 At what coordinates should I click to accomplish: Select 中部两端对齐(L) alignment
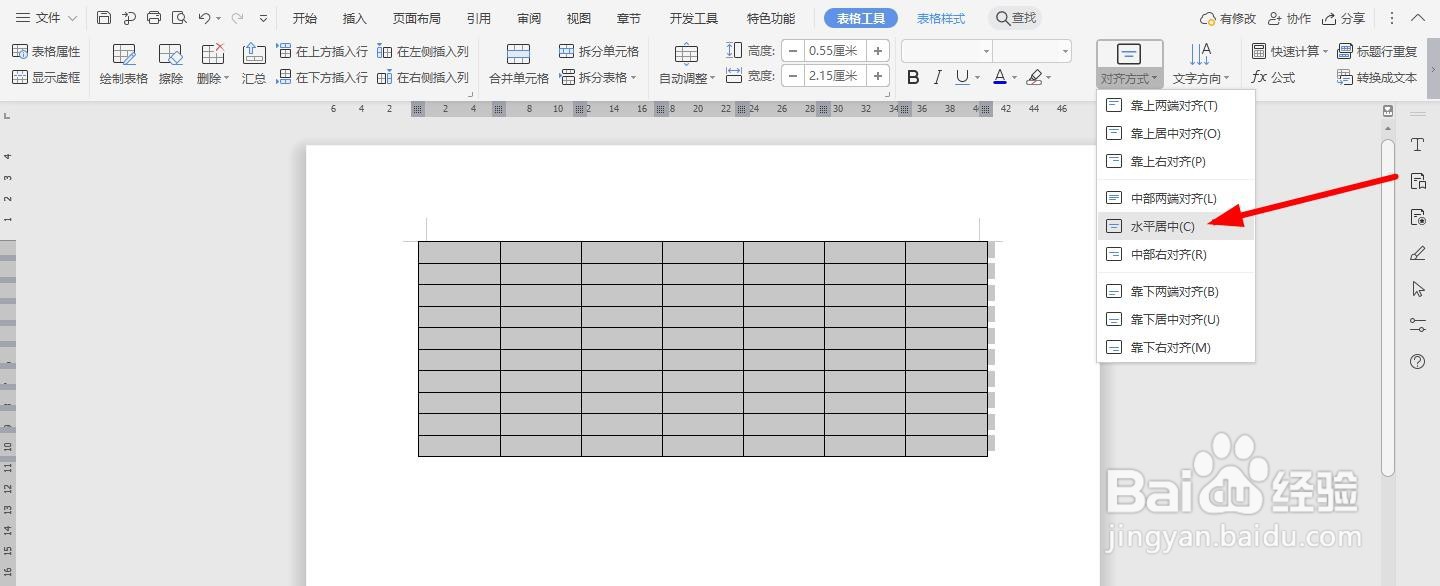point(1175,198)
